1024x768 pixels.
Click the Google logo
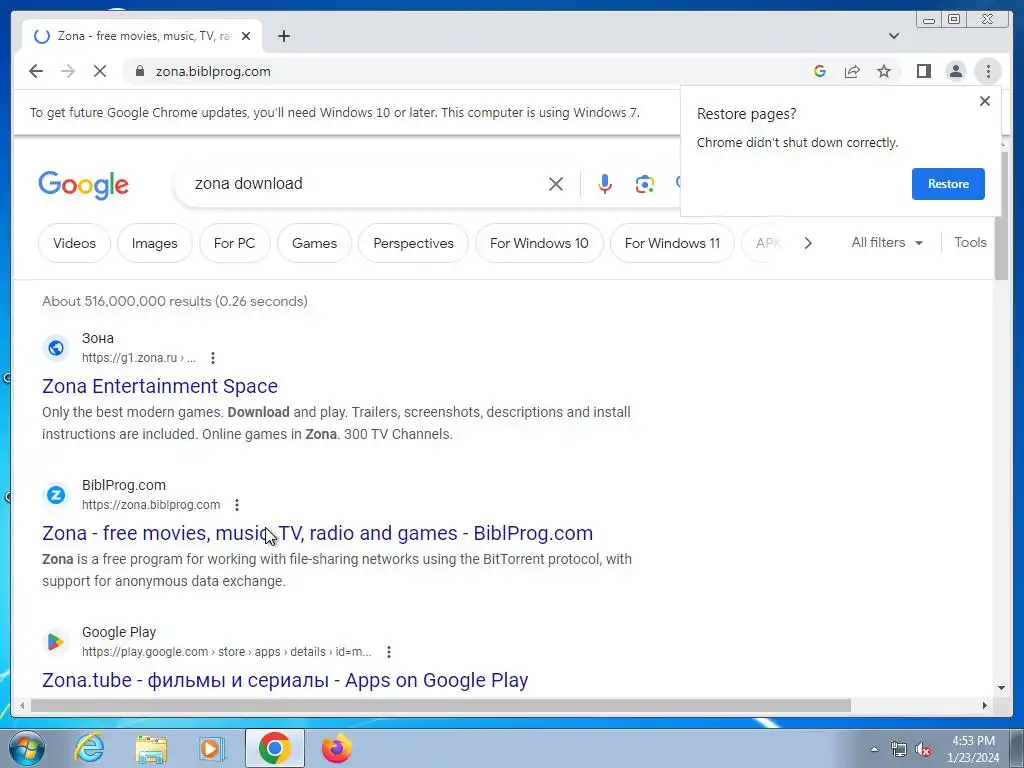pyautogui.click(x=84, y=185)
